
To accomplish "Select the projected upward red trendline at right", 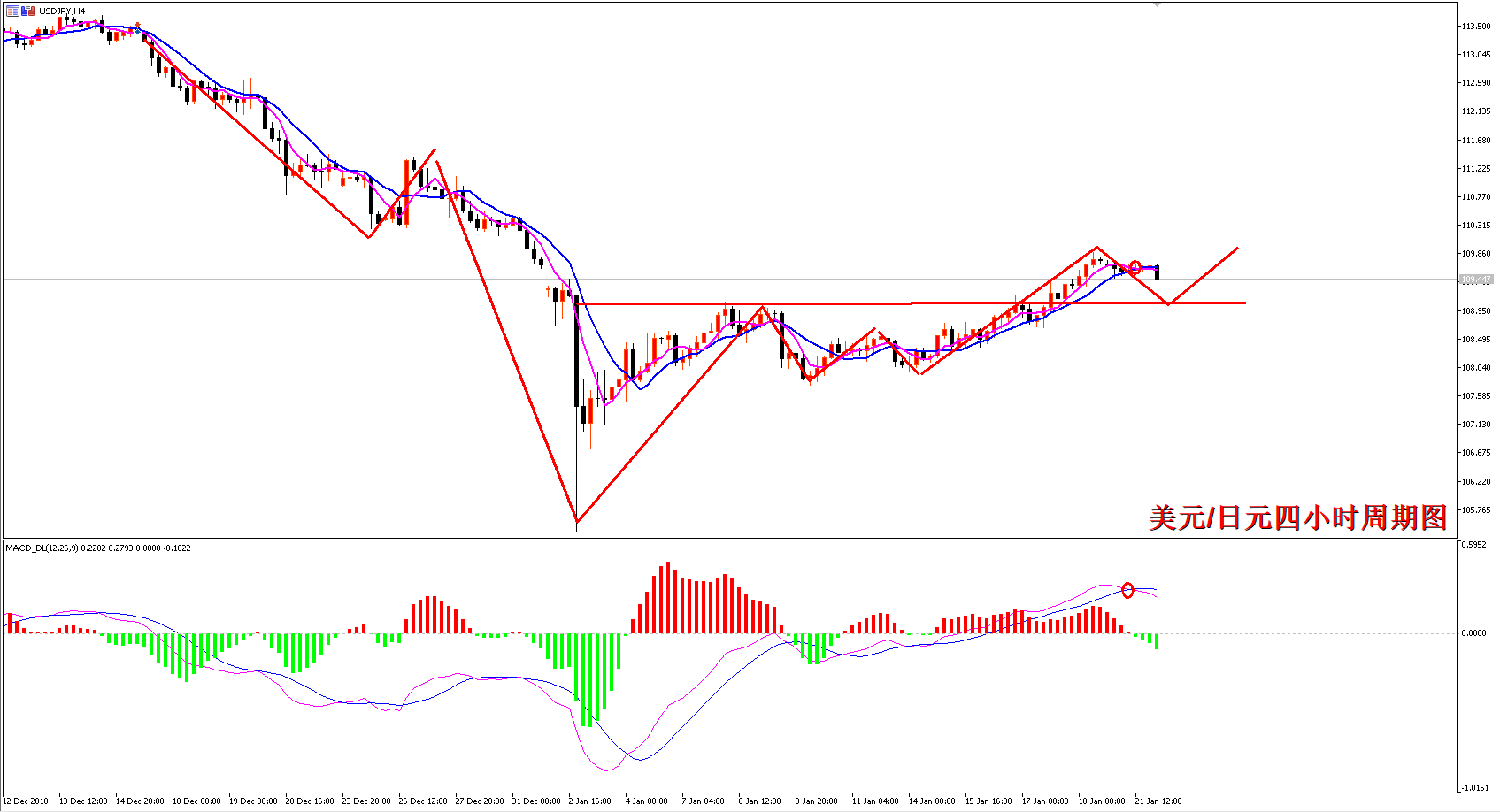I will tap(1204, 276).
